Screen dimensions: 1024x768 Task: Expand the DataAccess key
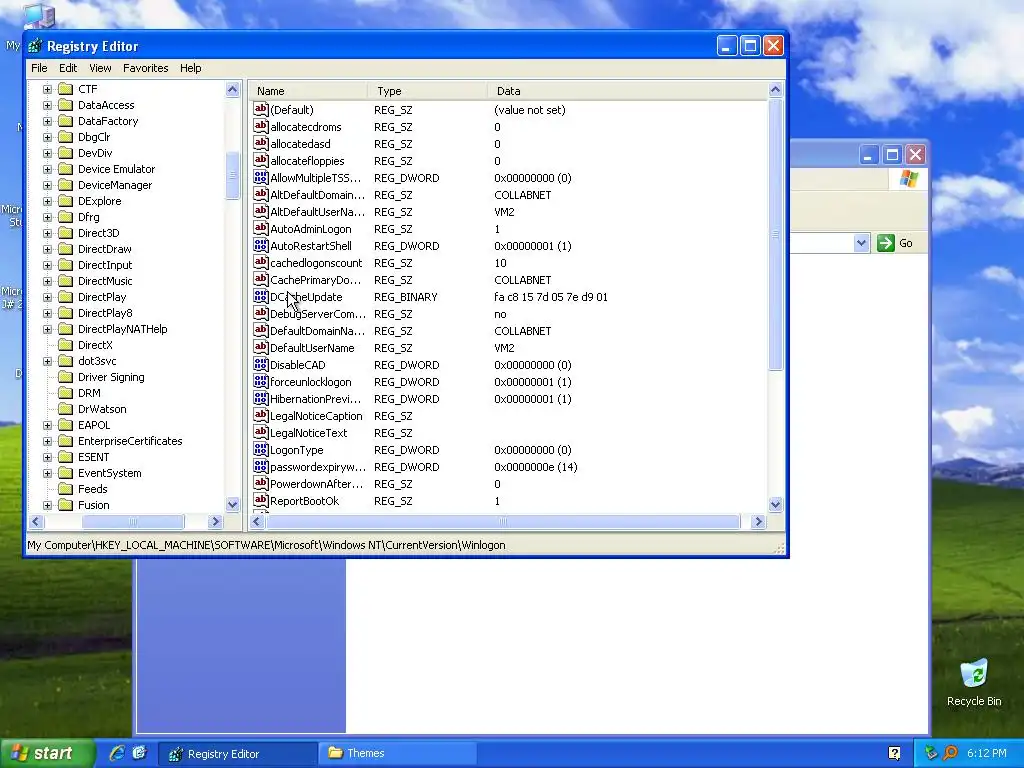coord(47,105)
